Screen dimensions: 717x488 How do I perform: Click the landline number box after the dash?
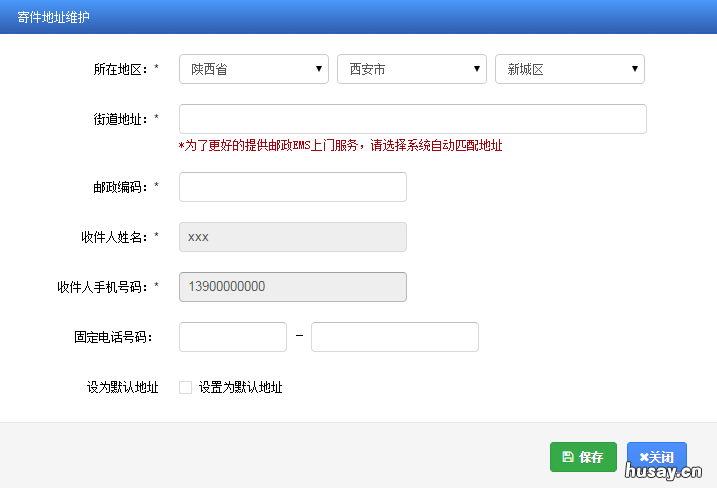(x=394, y=337)
